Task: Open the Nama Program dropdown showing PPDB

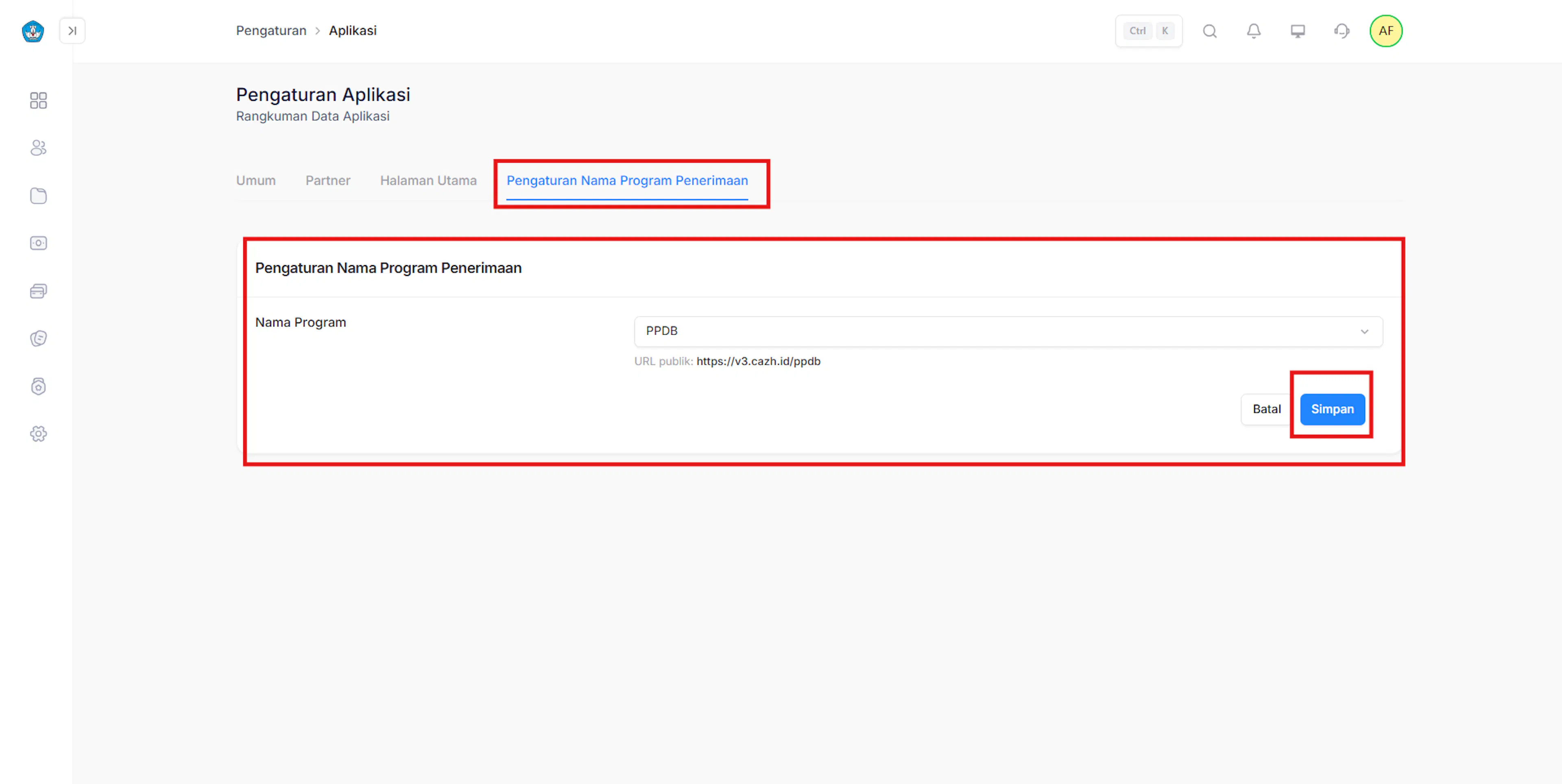Action: 1008,331
